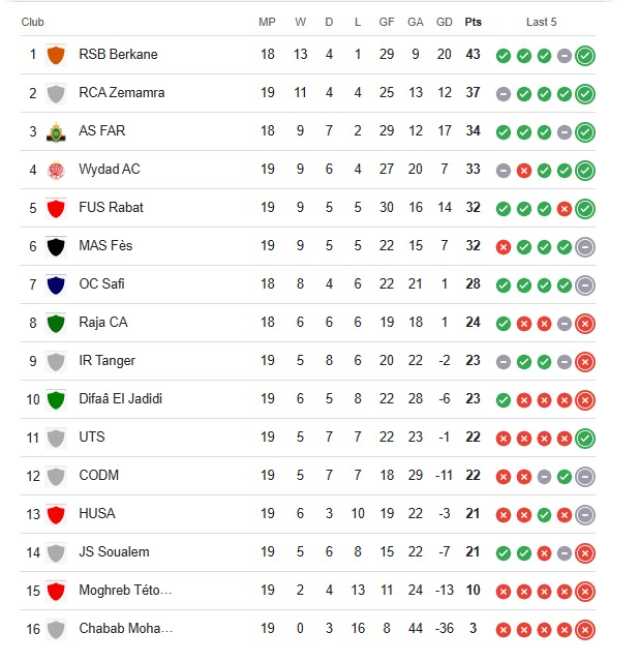Click UTS's most recent win circle
Screen dimensions: 640x662
585,438
